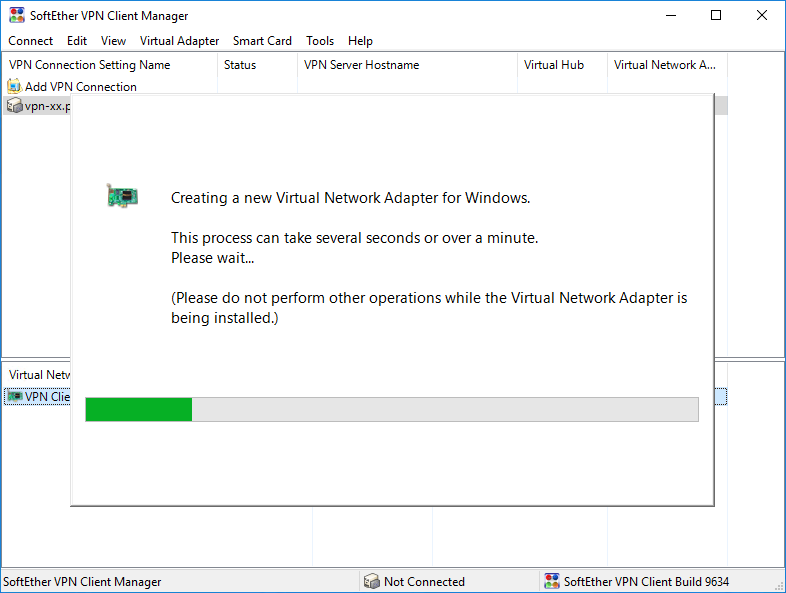Viewport: 786px width, 593px height.
Task: Open the Smart Card menu
Action: (262, 41)
